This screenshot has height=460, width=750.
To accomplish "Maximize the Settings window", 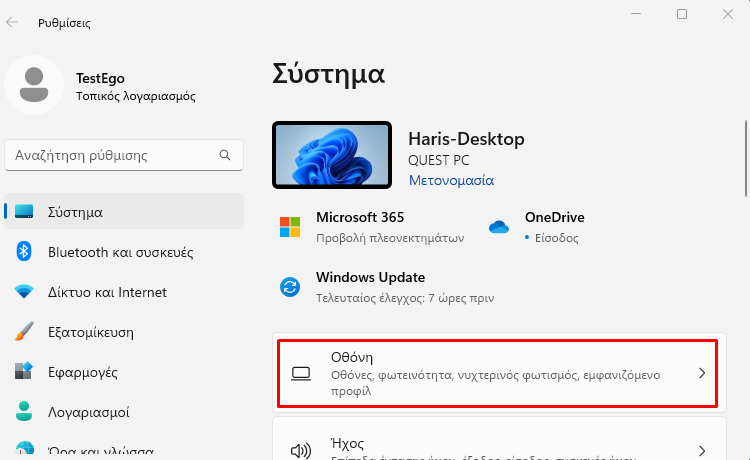I will pyautogui.click(x=682, y=14).
